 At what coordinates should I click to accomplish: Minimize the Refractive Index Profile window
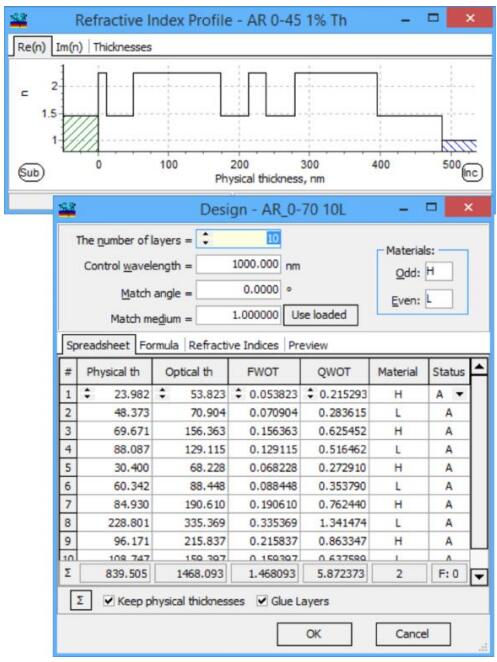click(x=405, y=20)
